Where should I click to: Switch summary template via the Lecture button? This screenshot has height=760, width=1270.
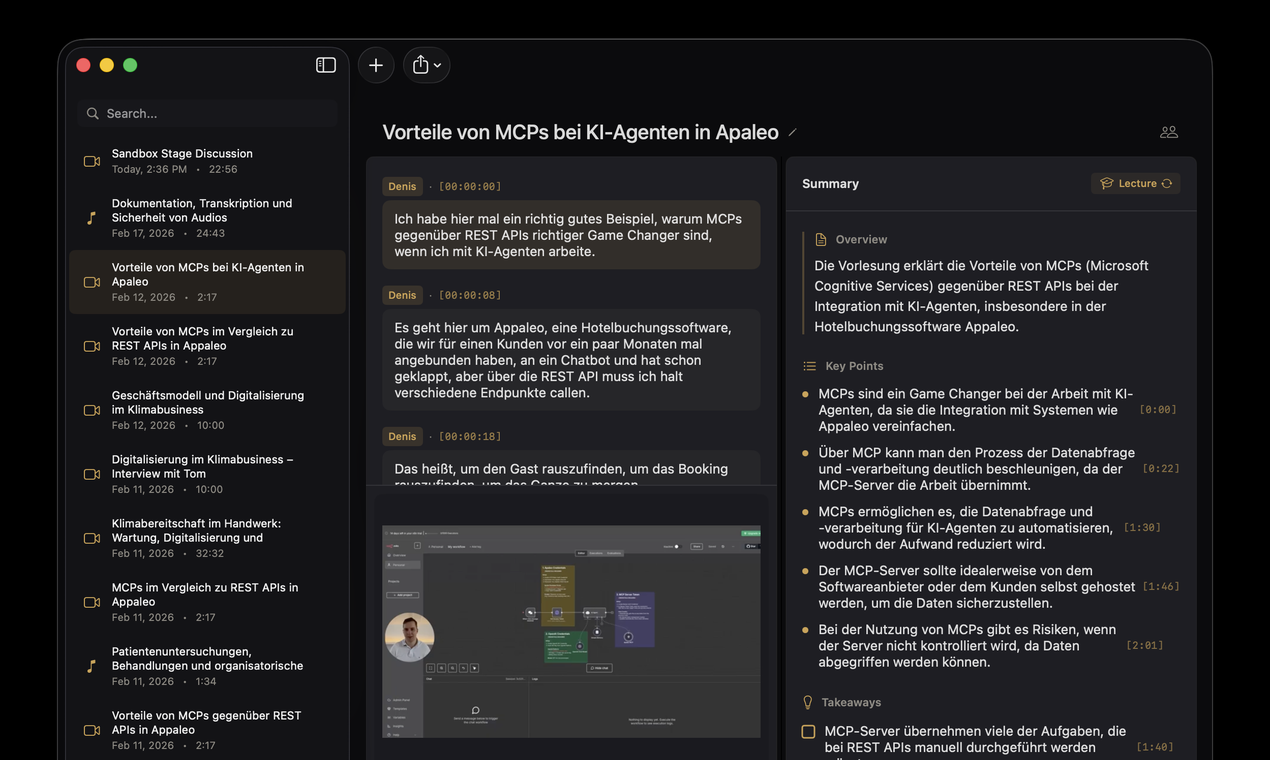click(x=1136, y=183)
